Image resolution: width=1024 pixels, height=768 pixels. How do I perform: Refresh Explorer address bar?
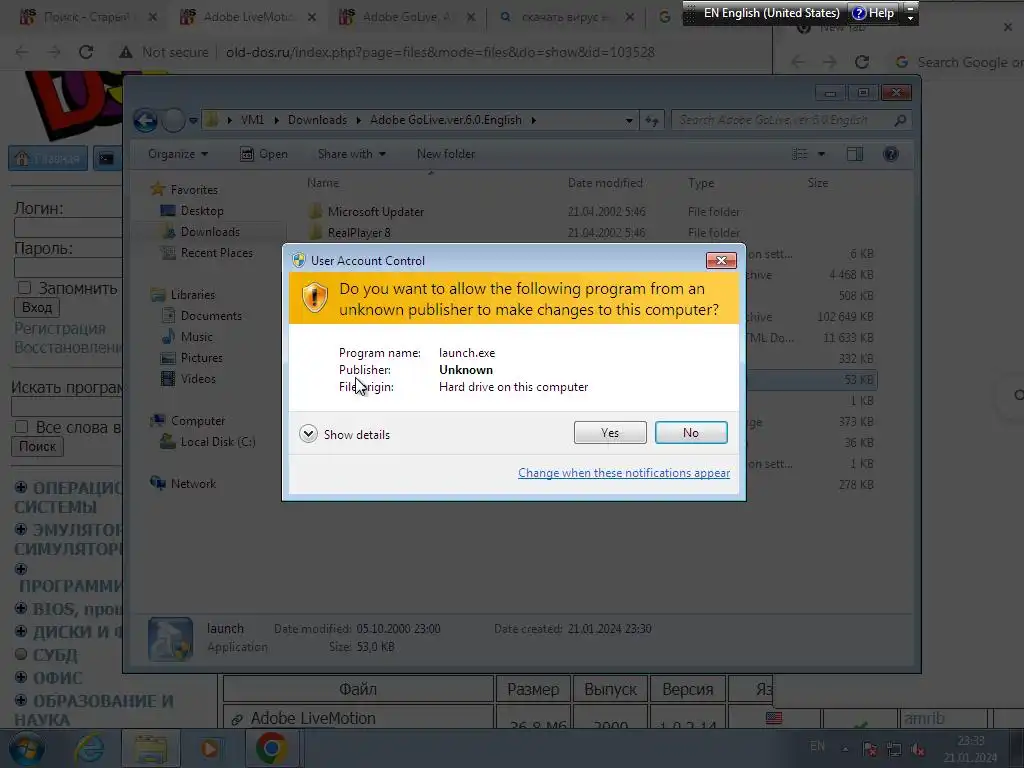click(652, 120)
